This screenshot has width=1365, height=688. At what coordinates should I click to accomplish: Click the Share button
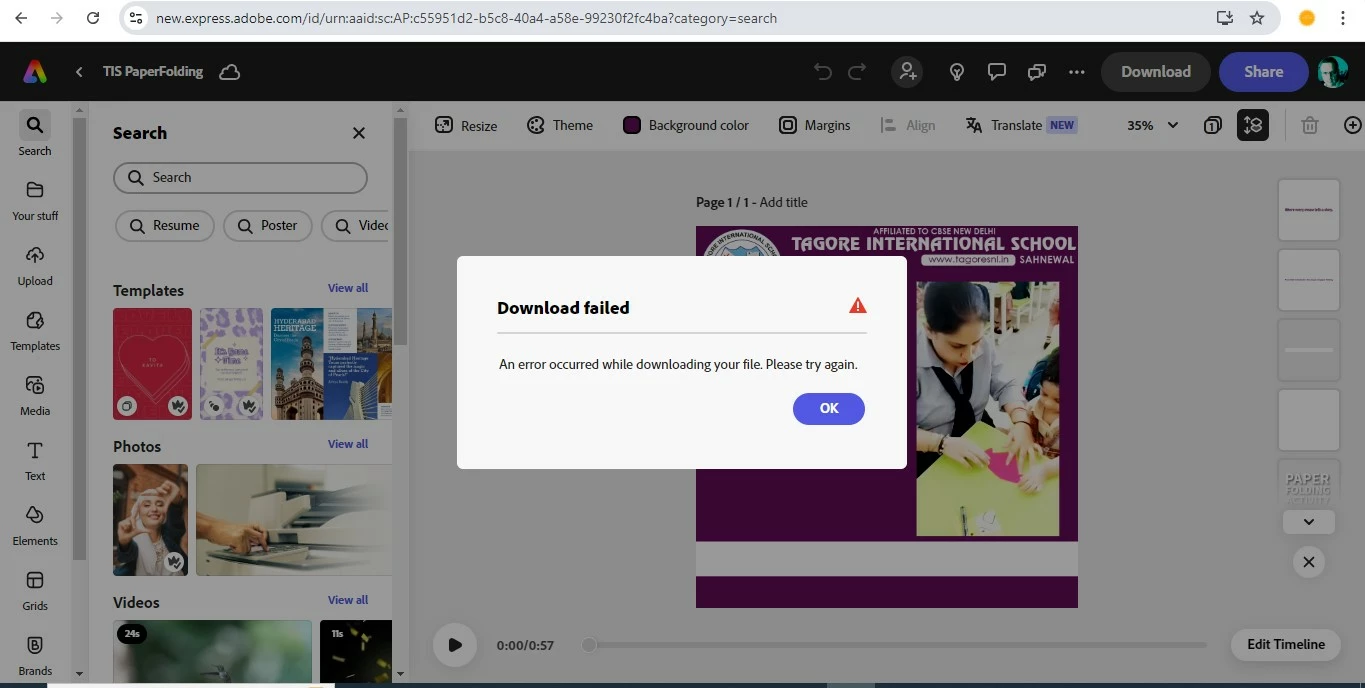tap(1264, 72)
